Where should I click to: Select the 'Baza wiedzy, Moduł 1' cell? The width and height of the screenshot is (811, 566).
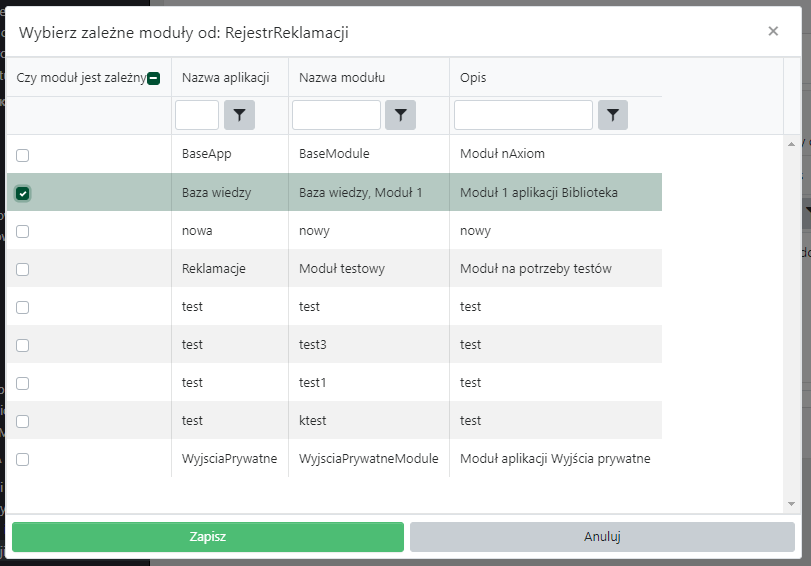[x=369, y=192]
